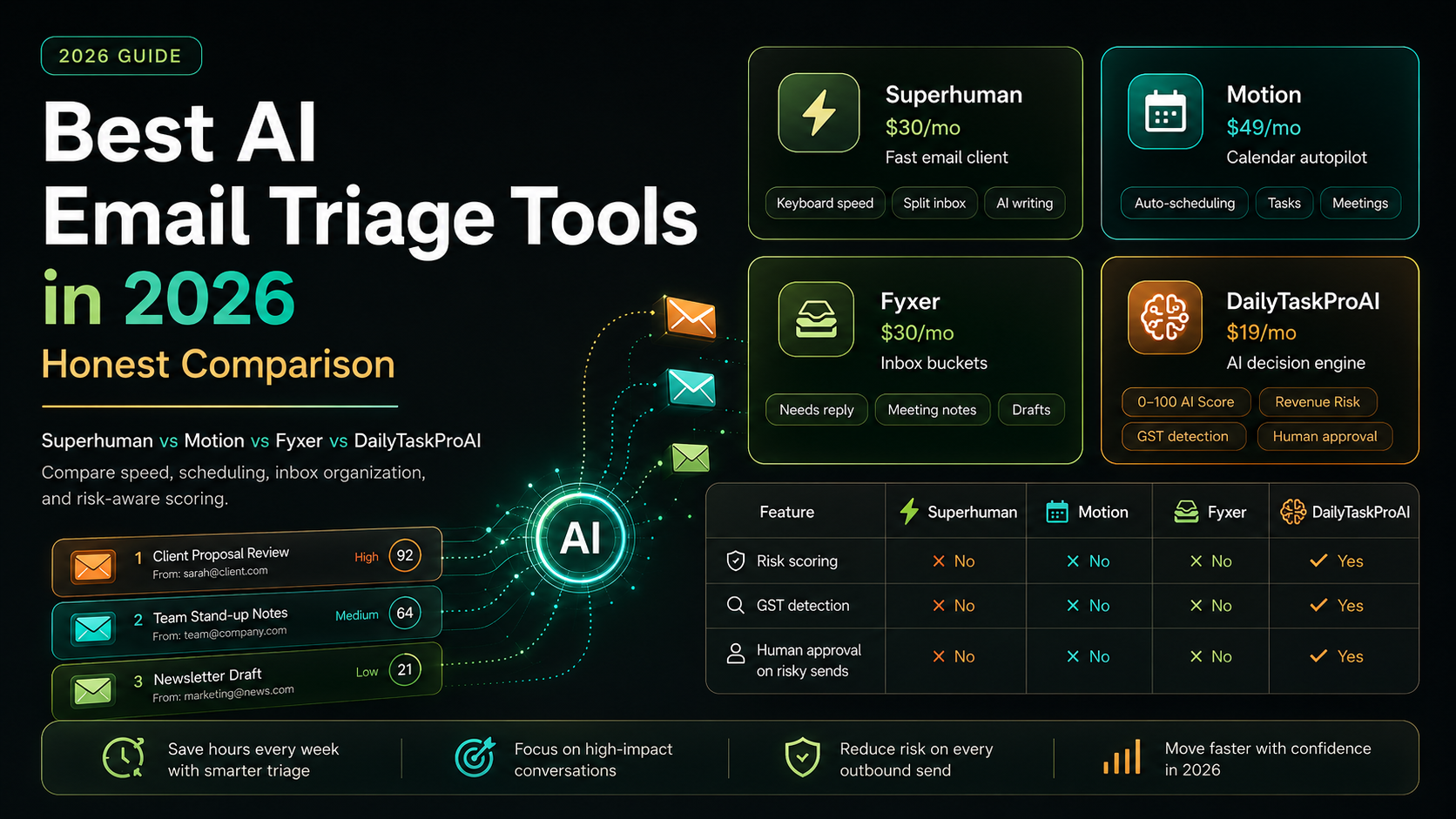Click the orange envelope in Client Proposal Review row
1456x819 pixels.
pyautogui.click(x=92, y=567)
